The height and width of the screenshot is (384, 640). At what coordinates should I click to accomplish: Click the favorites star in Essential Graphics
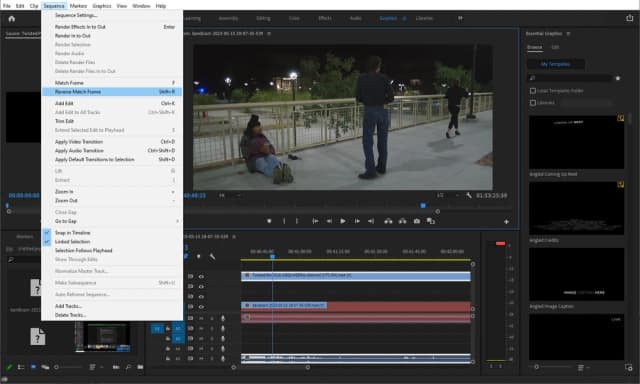point(618,78)
